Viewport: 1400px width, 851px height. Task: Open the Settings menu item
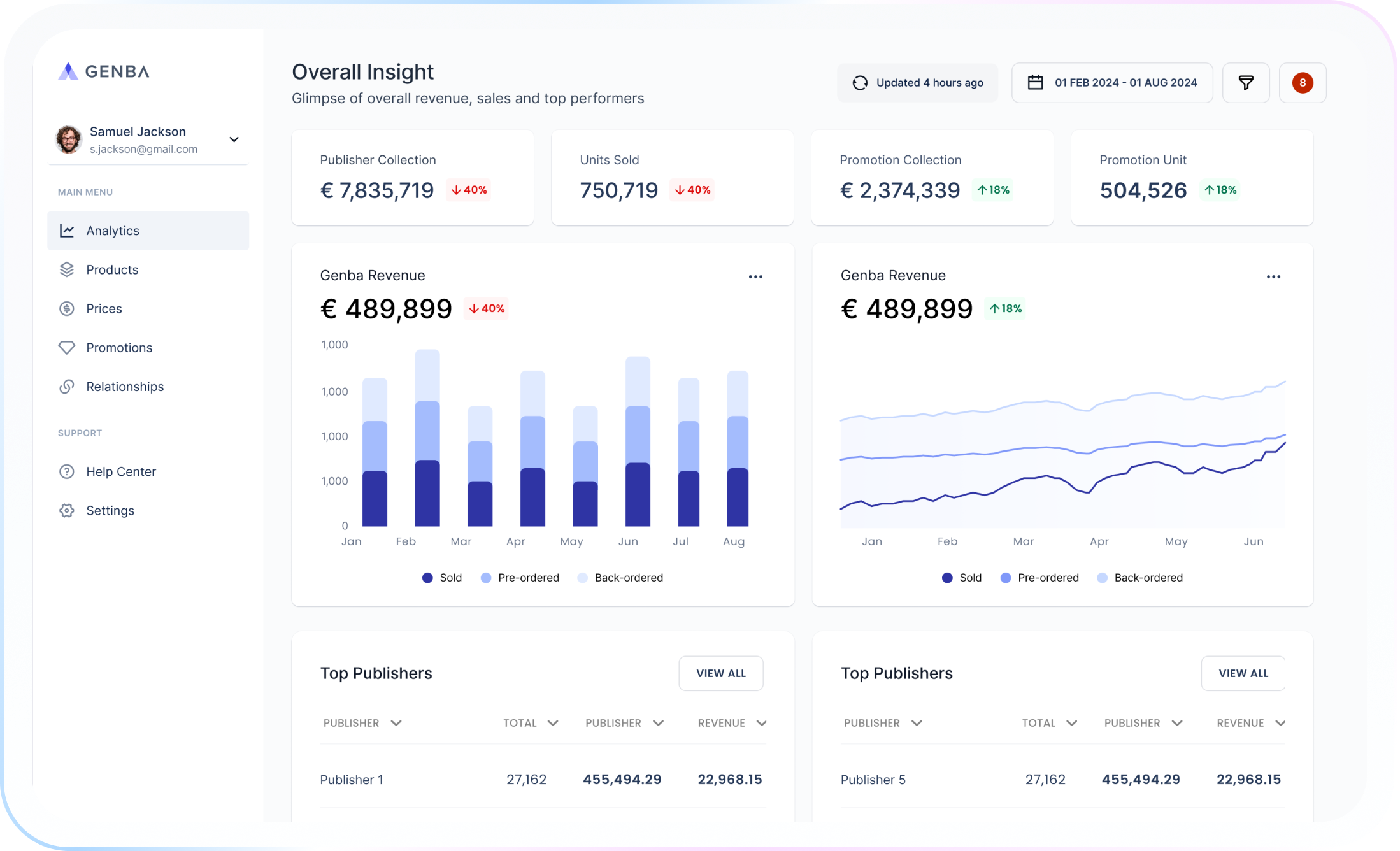[x=148, y=510]
